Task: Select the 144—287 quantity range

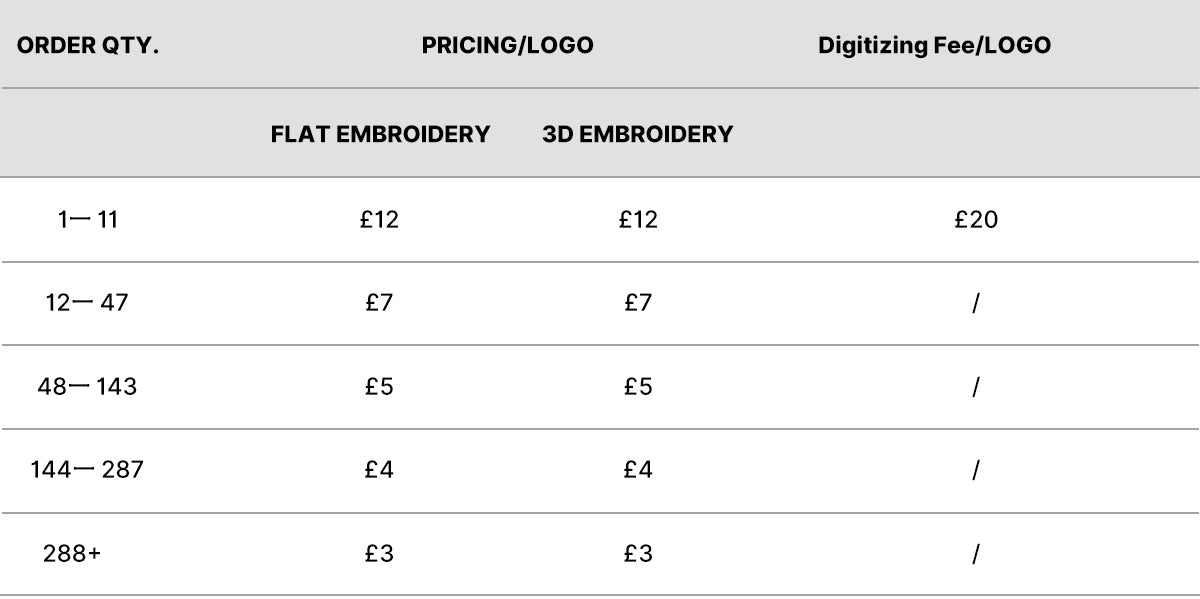Action: click(x=87, y=469)
